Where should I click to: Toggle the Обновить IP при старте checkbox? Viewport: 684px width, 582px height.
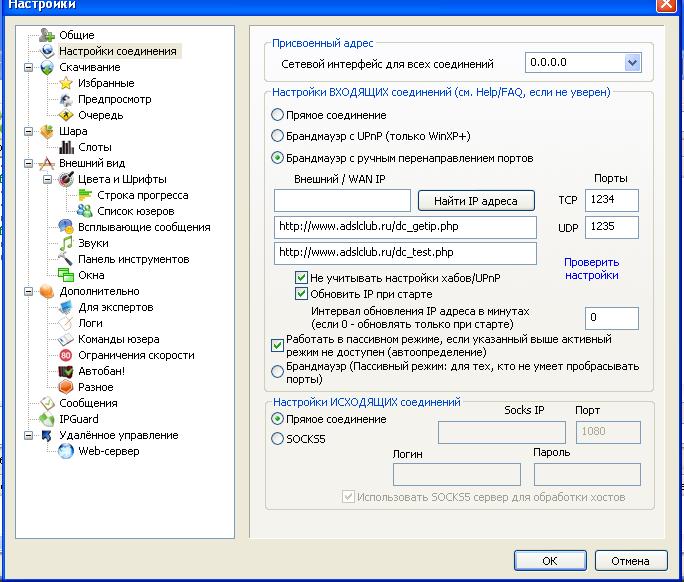click(302, 294)
